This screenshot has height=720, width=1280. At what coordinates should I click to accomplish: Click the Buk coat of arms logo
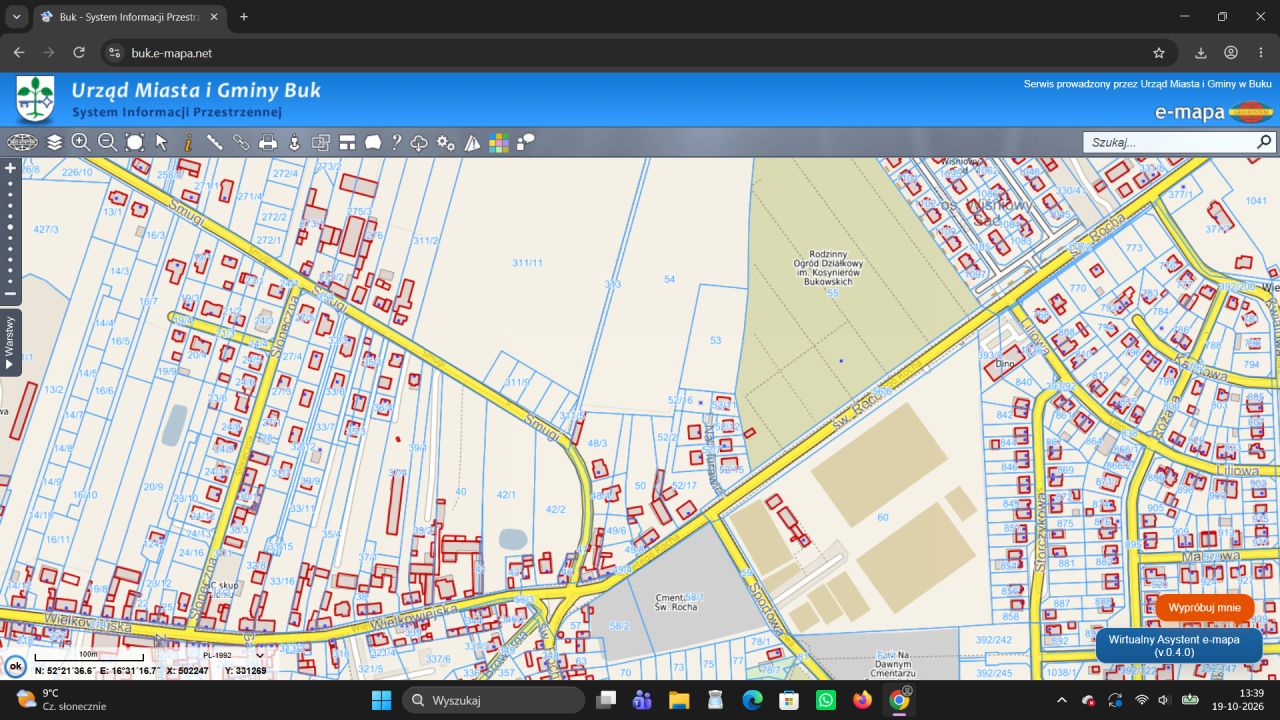click(36, 99)
